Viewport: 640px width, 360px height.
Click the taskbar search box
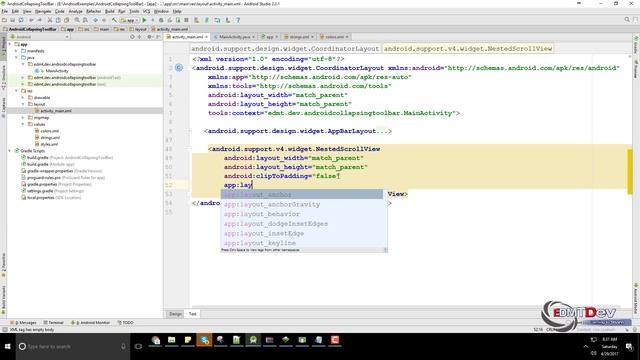coord(73,347)
